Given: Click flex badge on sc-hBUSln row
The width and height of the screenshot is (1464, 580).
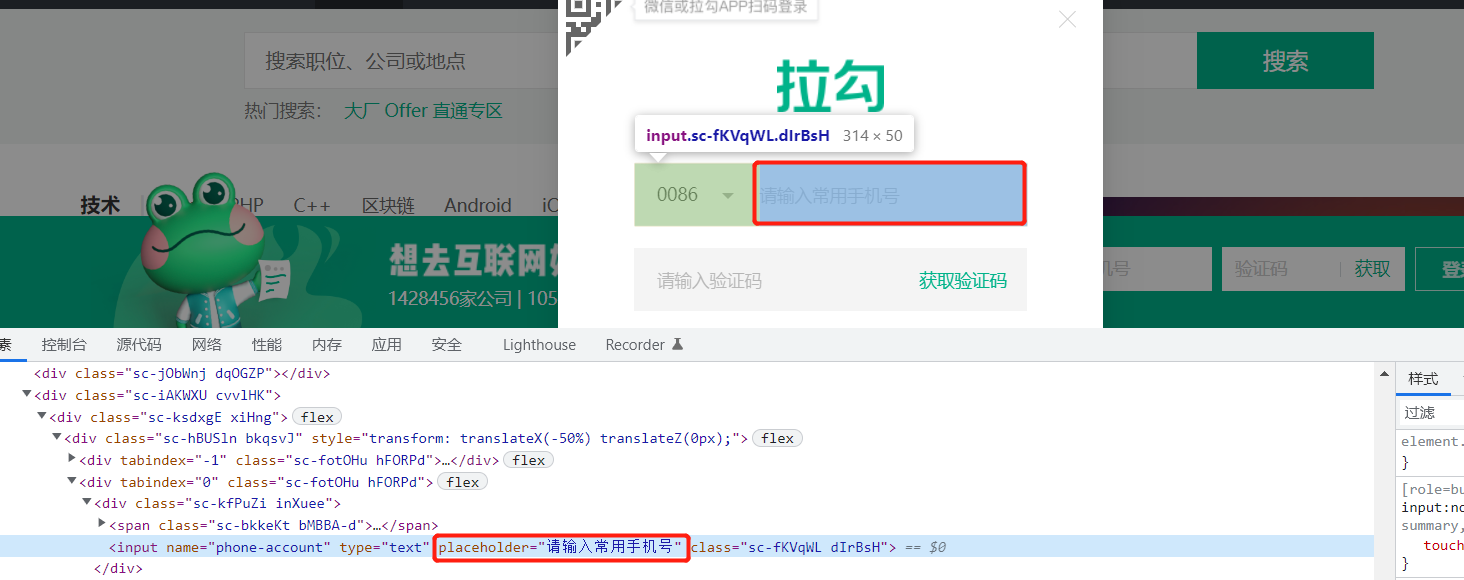Looking at the screenshot, I should click(x=778, y=438).
